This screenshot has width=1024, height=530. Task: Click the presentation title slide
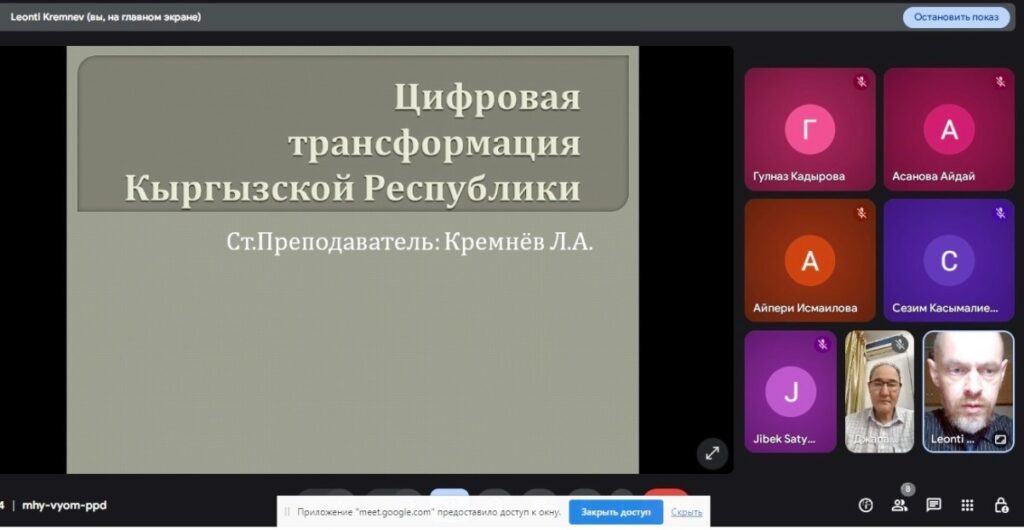(x=352, y=260)
